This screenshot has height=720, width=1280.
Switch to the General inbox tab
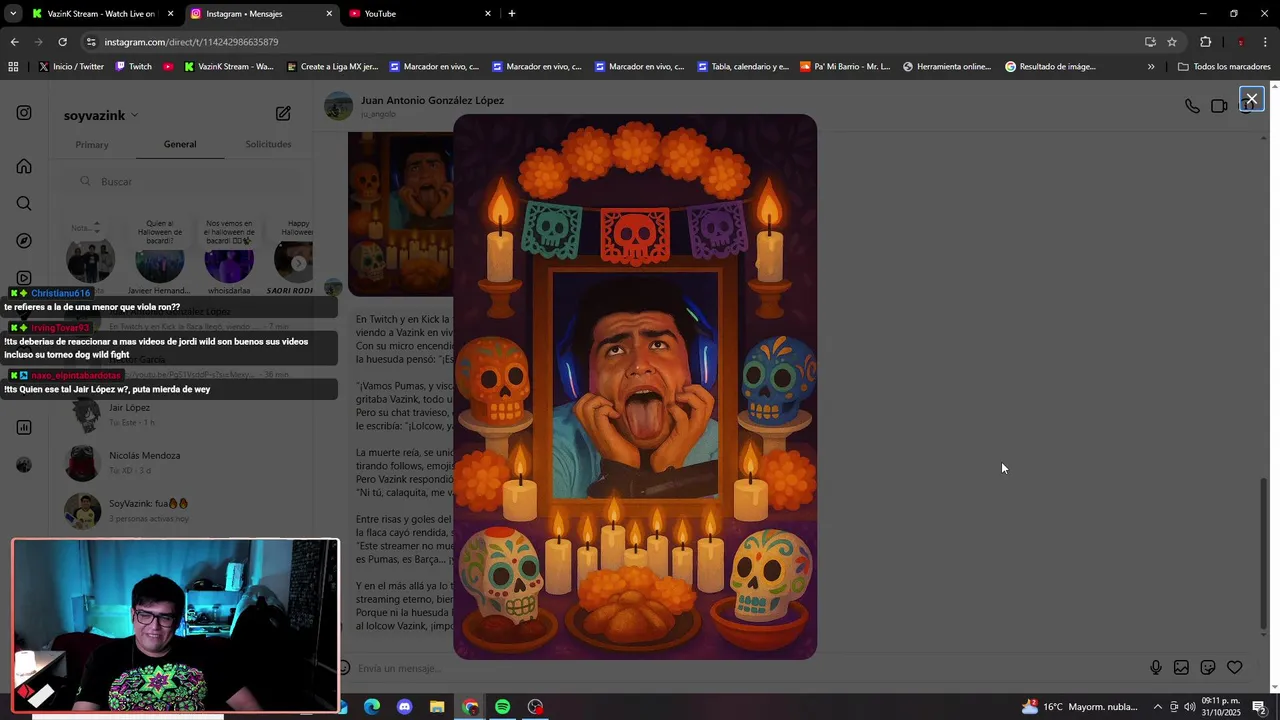pyautogui.click(x=180, y=144)
